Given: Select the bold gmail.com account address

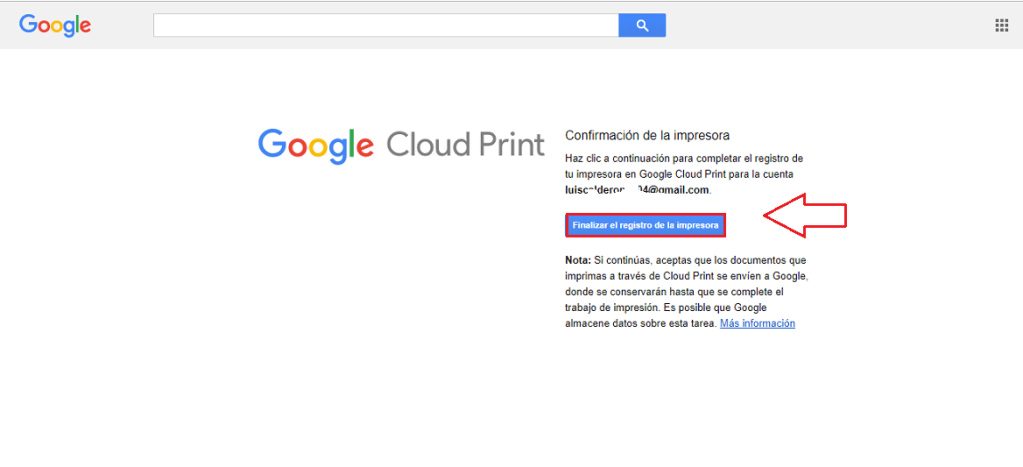Looking at the screenshot, I should (637, 189).
